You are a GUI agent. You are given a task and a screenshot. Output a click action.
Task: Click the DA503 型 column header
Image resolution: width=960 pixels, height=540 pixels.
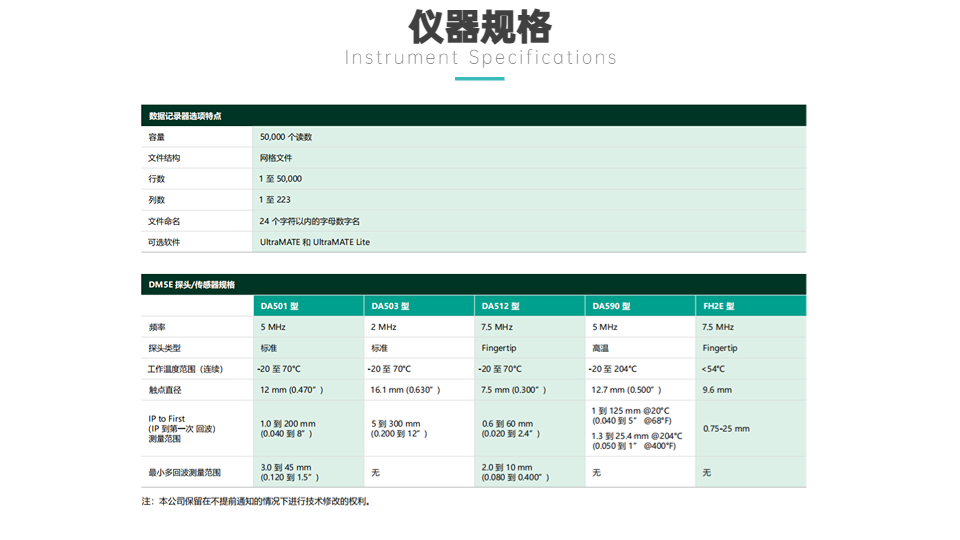click(390, 306)
